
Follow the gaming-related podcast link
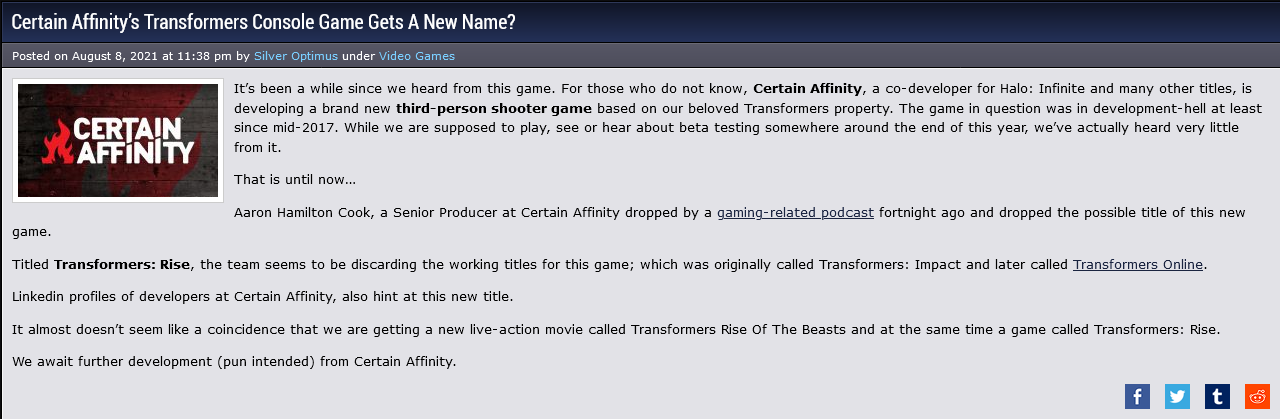pos(795,212)
